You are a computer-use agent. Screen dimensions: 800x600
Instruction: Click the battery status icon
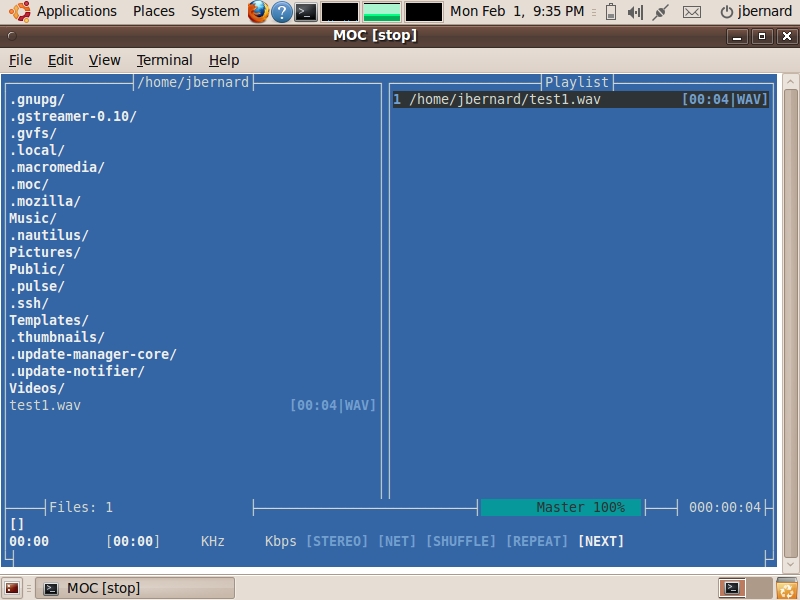point(611,12)
